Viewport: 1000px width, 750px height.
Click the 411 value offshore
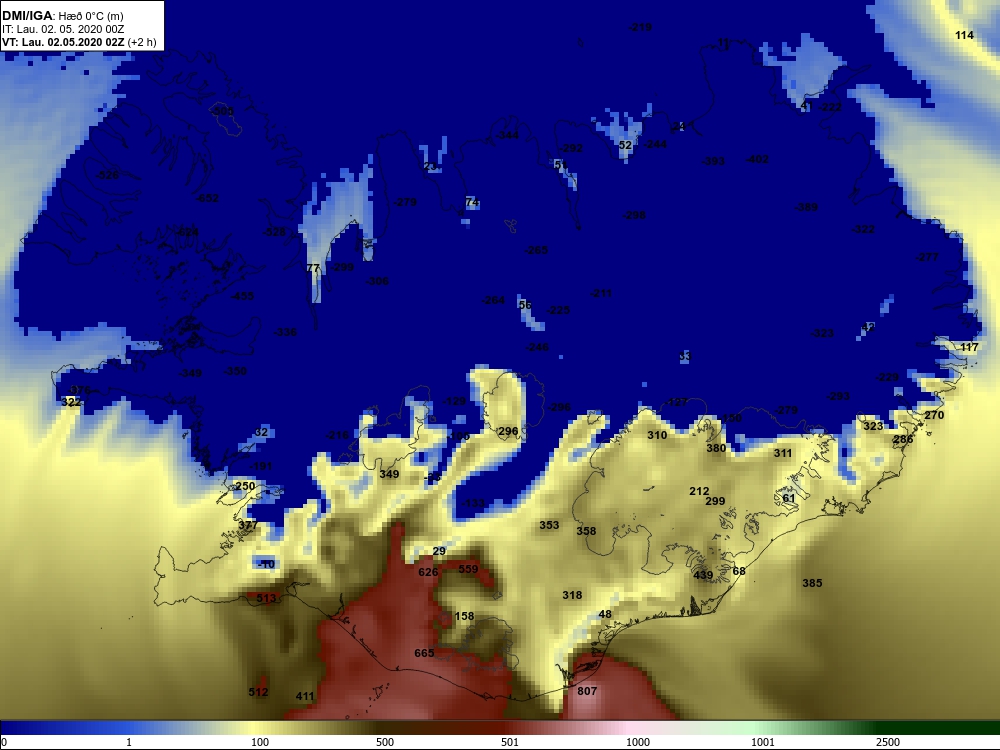pyautogui.click(x=305, y=696)
